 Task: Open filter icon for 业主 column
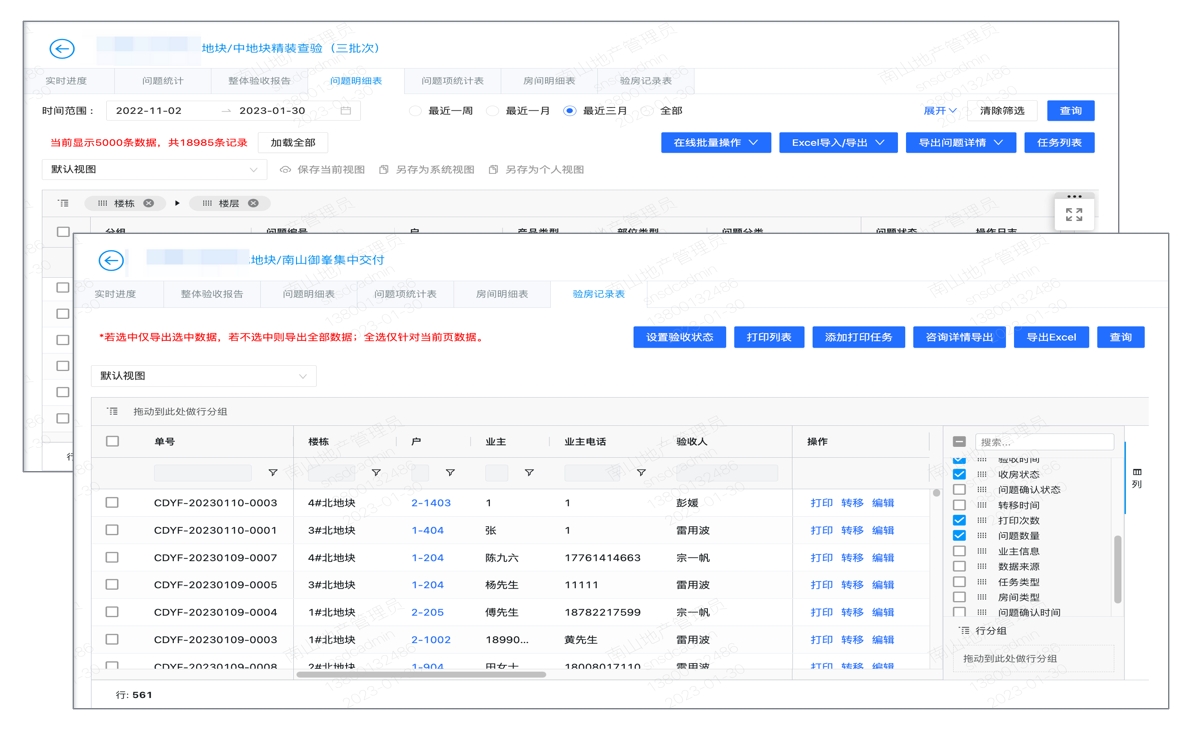click(529, 473)
